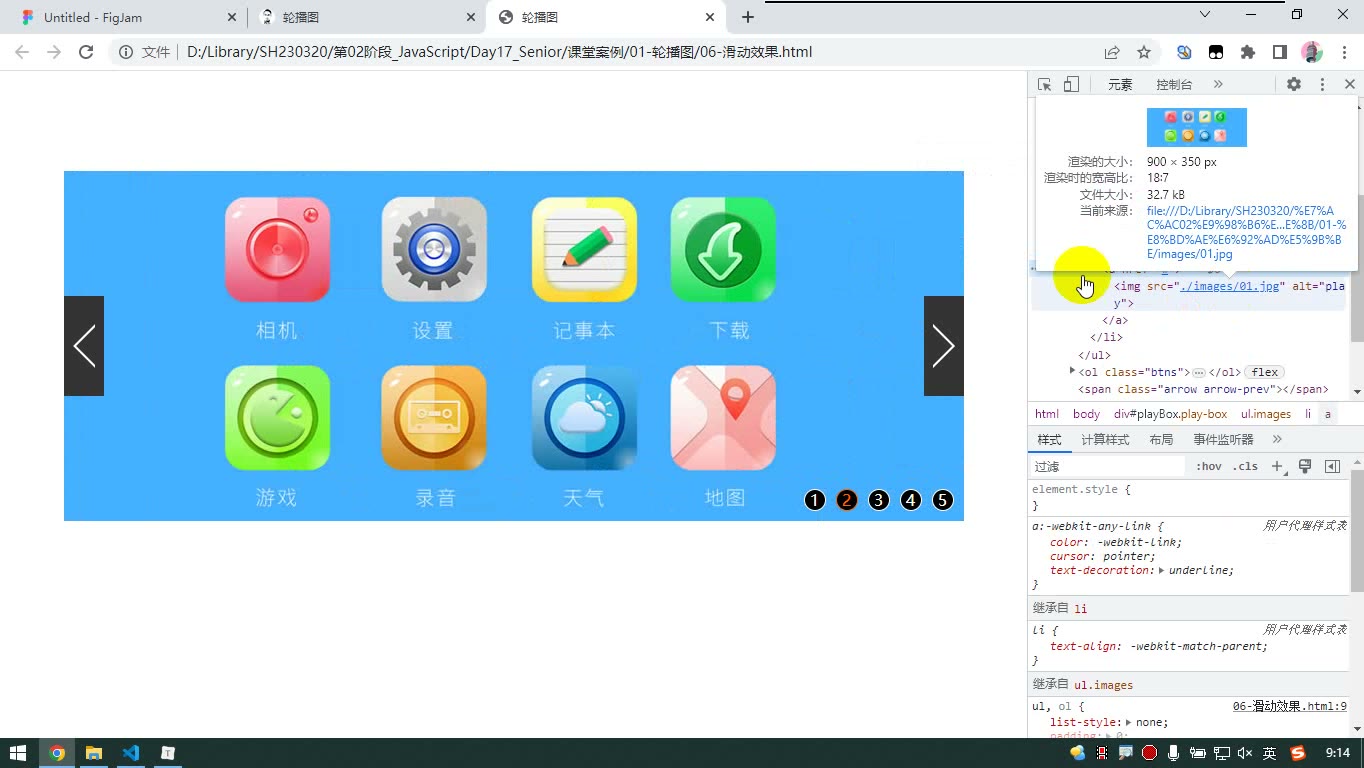Select carousel indicator dot number 3
The image size is (1364, 768).
(879, 500)
